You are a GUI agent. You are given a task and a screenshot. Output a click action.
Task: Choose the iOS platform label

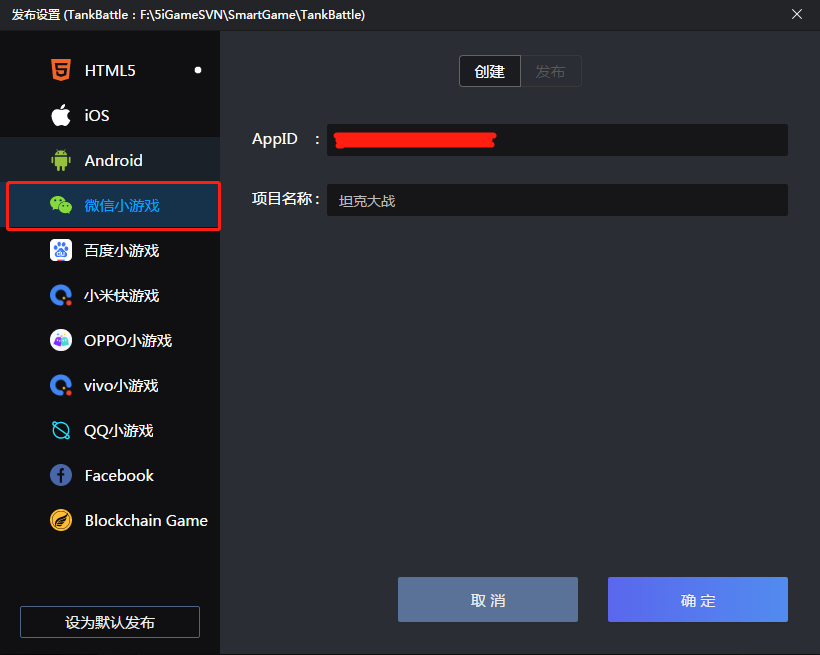pos(97,116)
